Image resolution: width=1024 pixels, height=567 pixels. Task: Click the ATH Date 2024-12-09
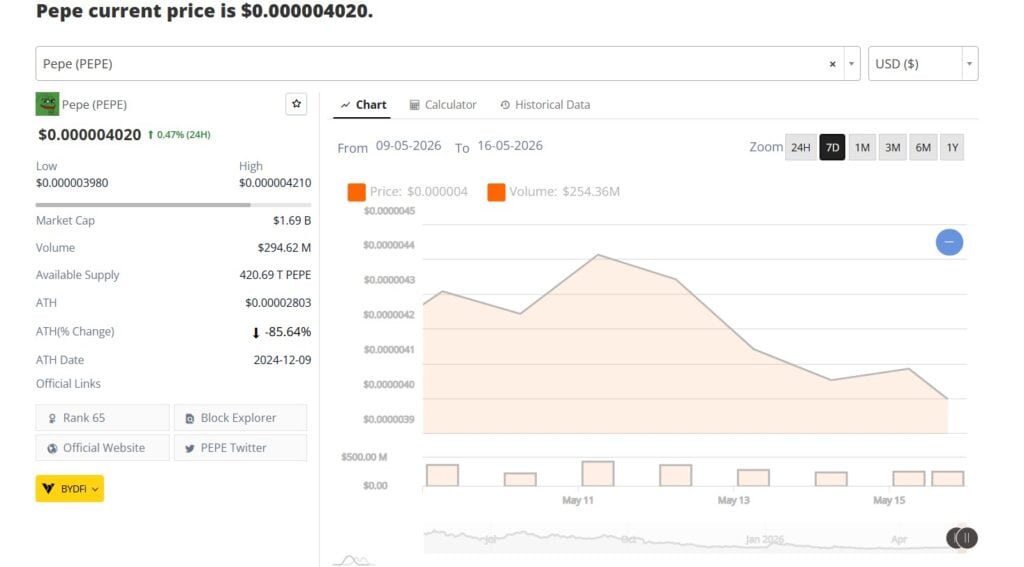282,360
